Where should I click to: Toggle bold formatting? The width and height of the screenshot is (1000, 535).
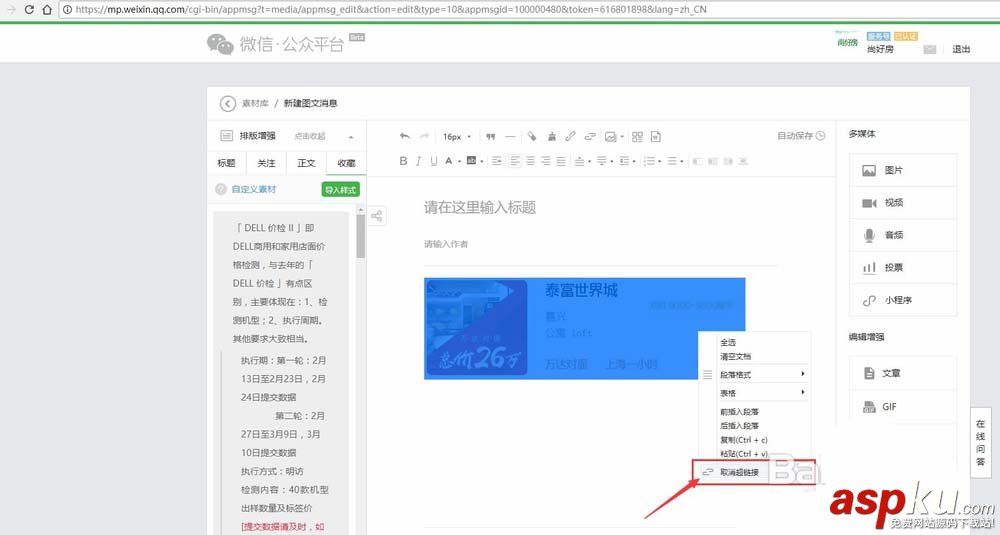pyautogui.click(x=403, y=161)
